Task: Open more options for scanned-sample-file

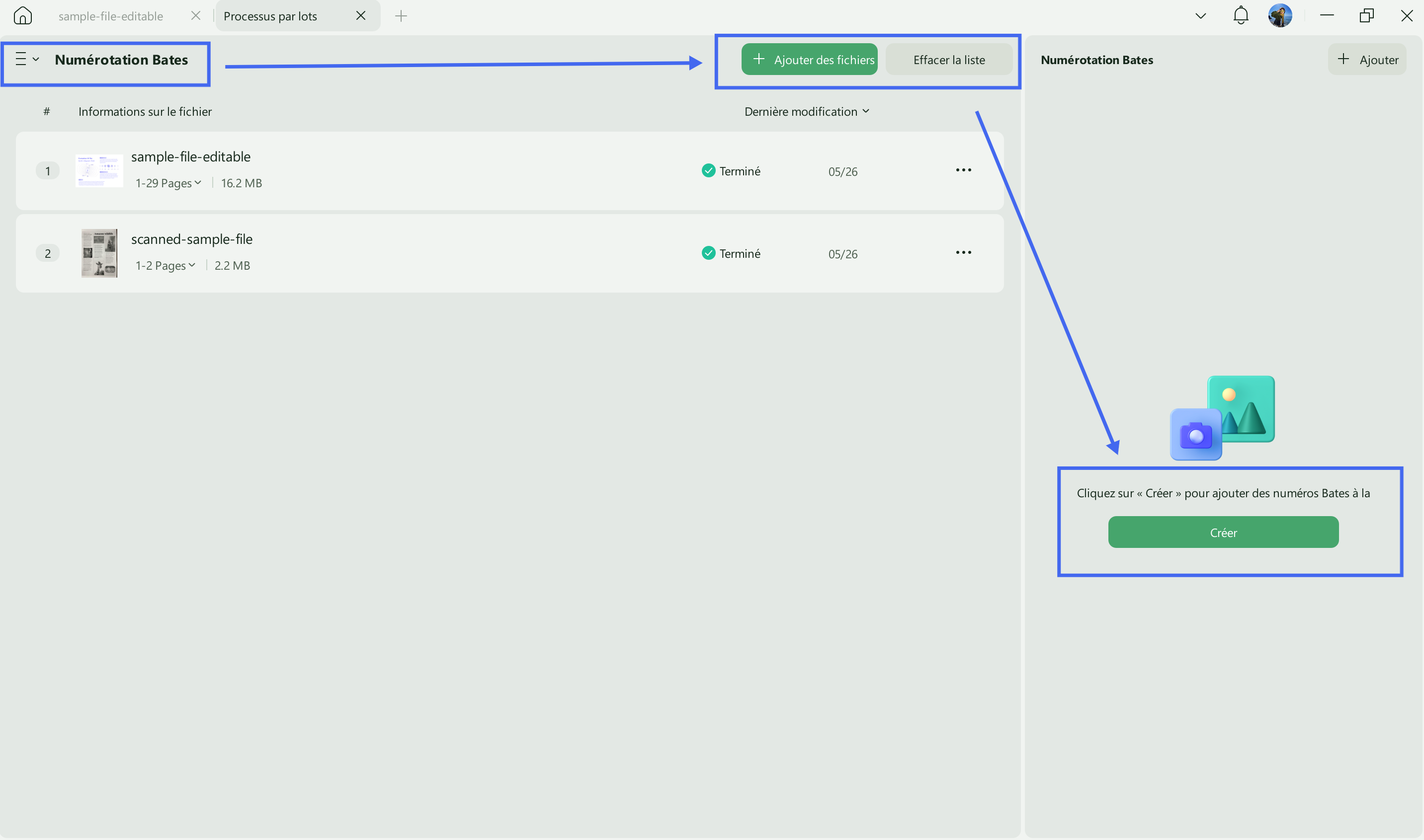Action: point(963,252)
